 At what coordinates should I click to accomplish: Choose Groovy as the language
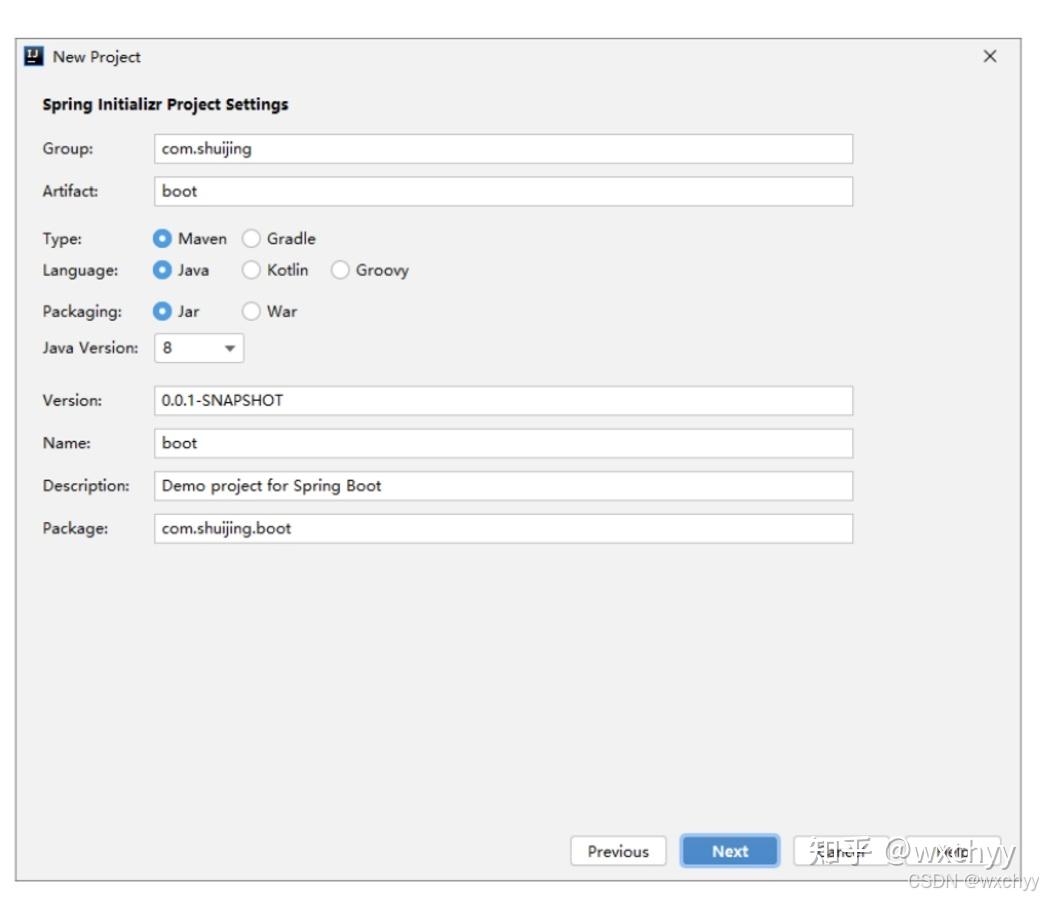click(x=340, y=270)
